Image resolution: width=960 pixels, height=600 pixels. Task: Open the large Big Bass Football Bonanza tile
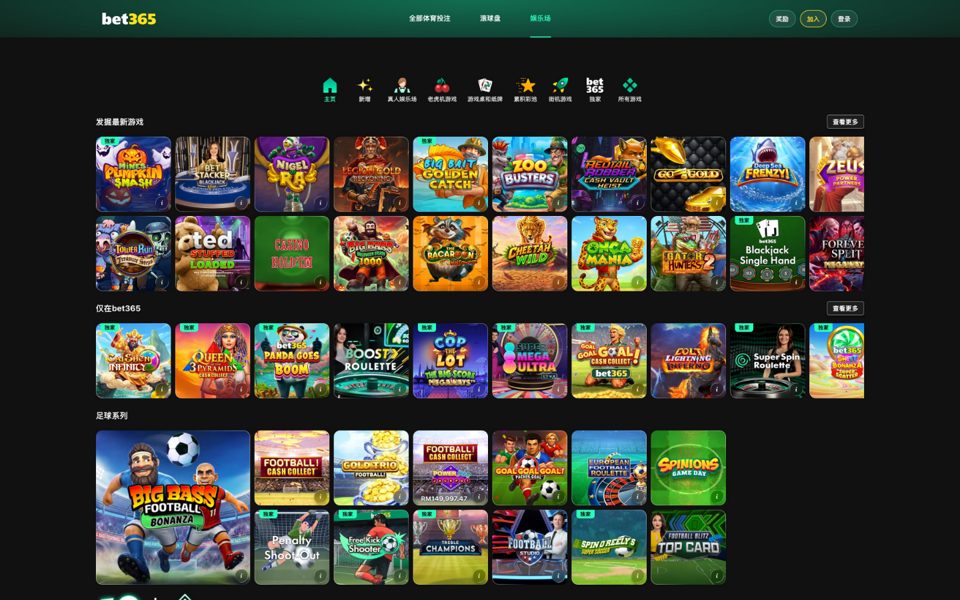coord(173,508)
